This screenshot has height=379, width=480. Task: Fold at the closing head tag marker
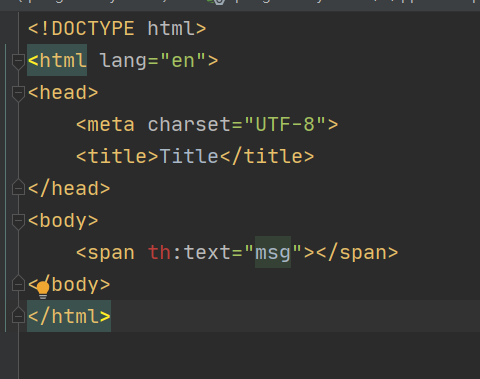(18, 187)
